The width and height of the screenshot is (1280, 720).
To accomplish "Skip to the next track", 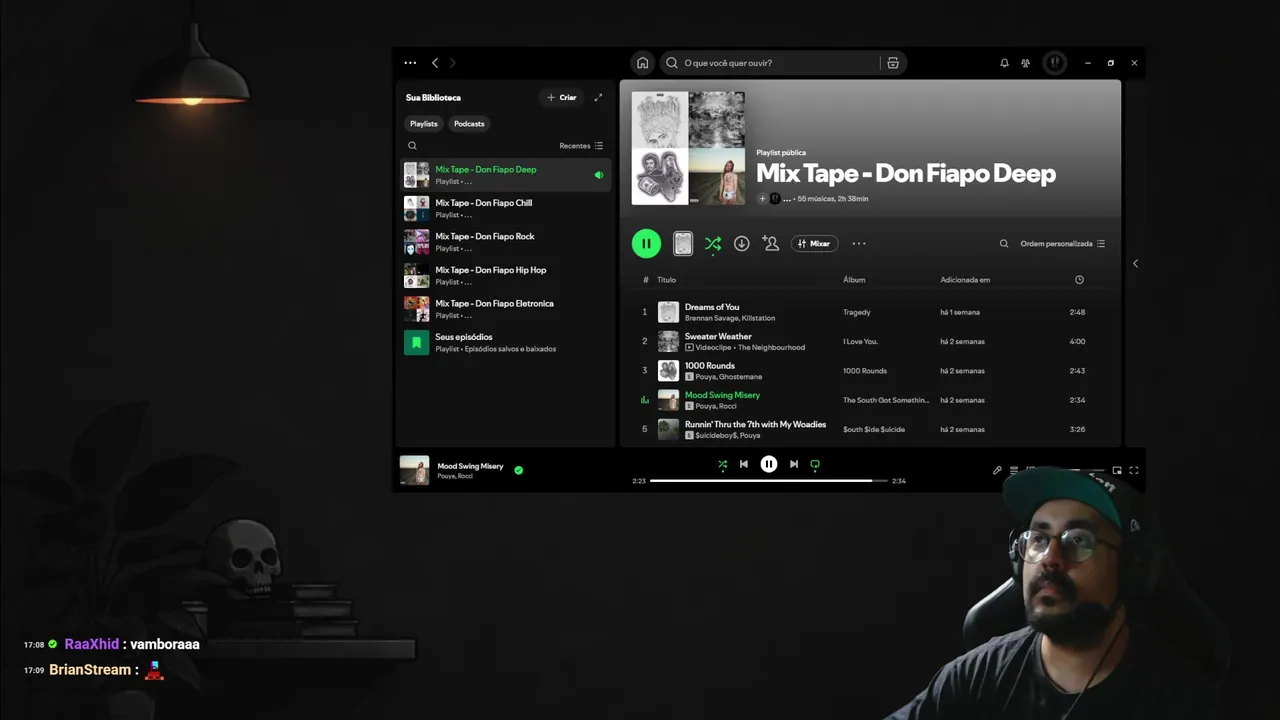I will tap(794, 464).
